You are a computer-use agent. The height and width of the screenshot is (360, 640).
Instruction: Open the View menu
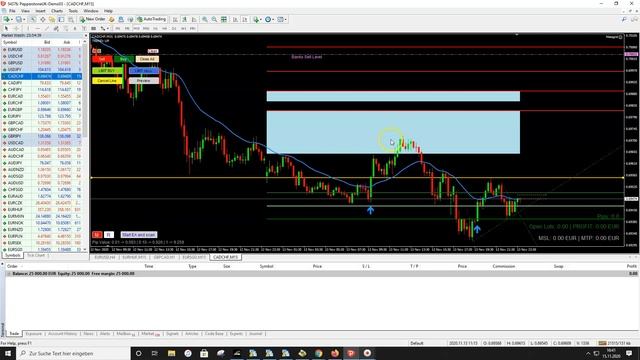click(25, 11)
